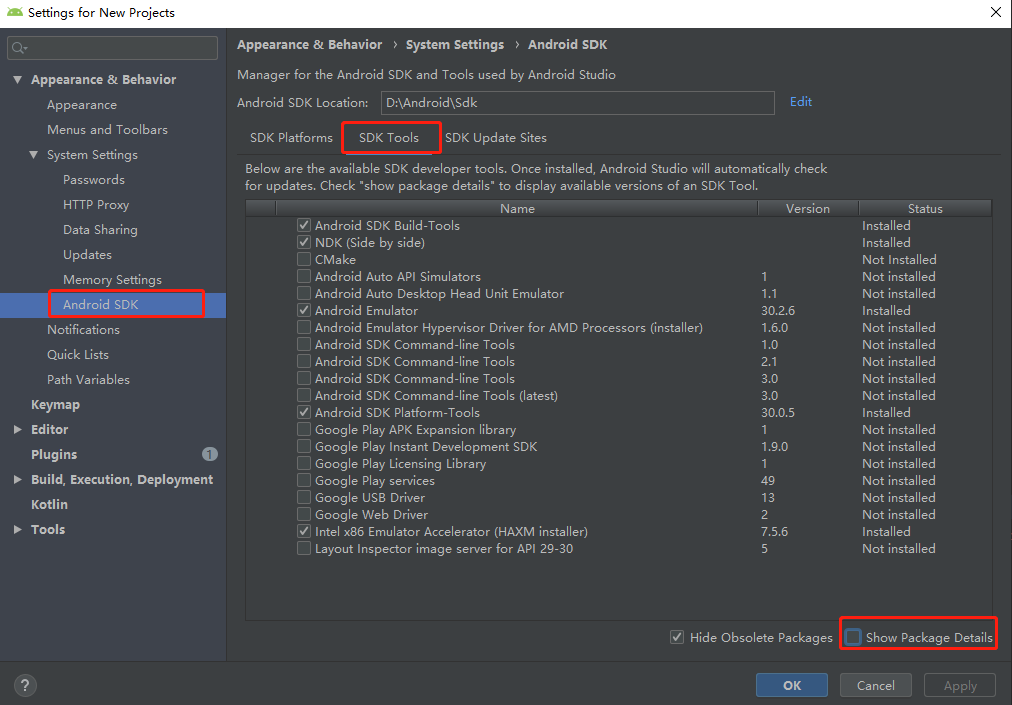Click System Settings in the breadcrumb
Screen dimensions: 1012x705
tap(454, 45)
